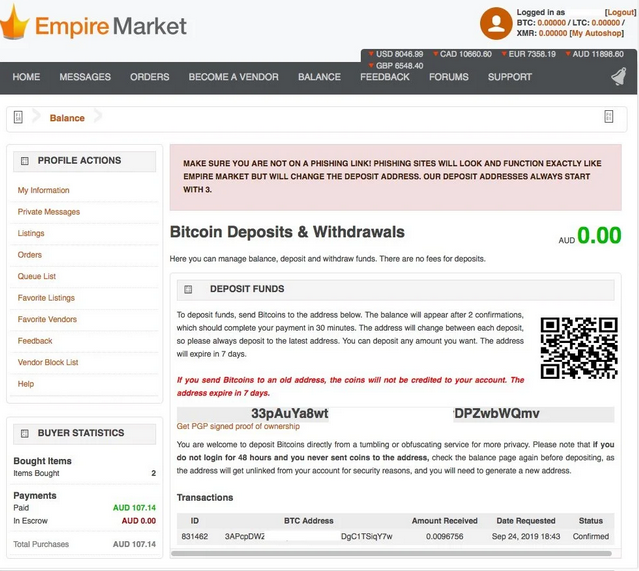Click date Sep 24, 2019 18:43
Image resolution: width=639 pixels, height=571 pixels.
click(526, 536)
